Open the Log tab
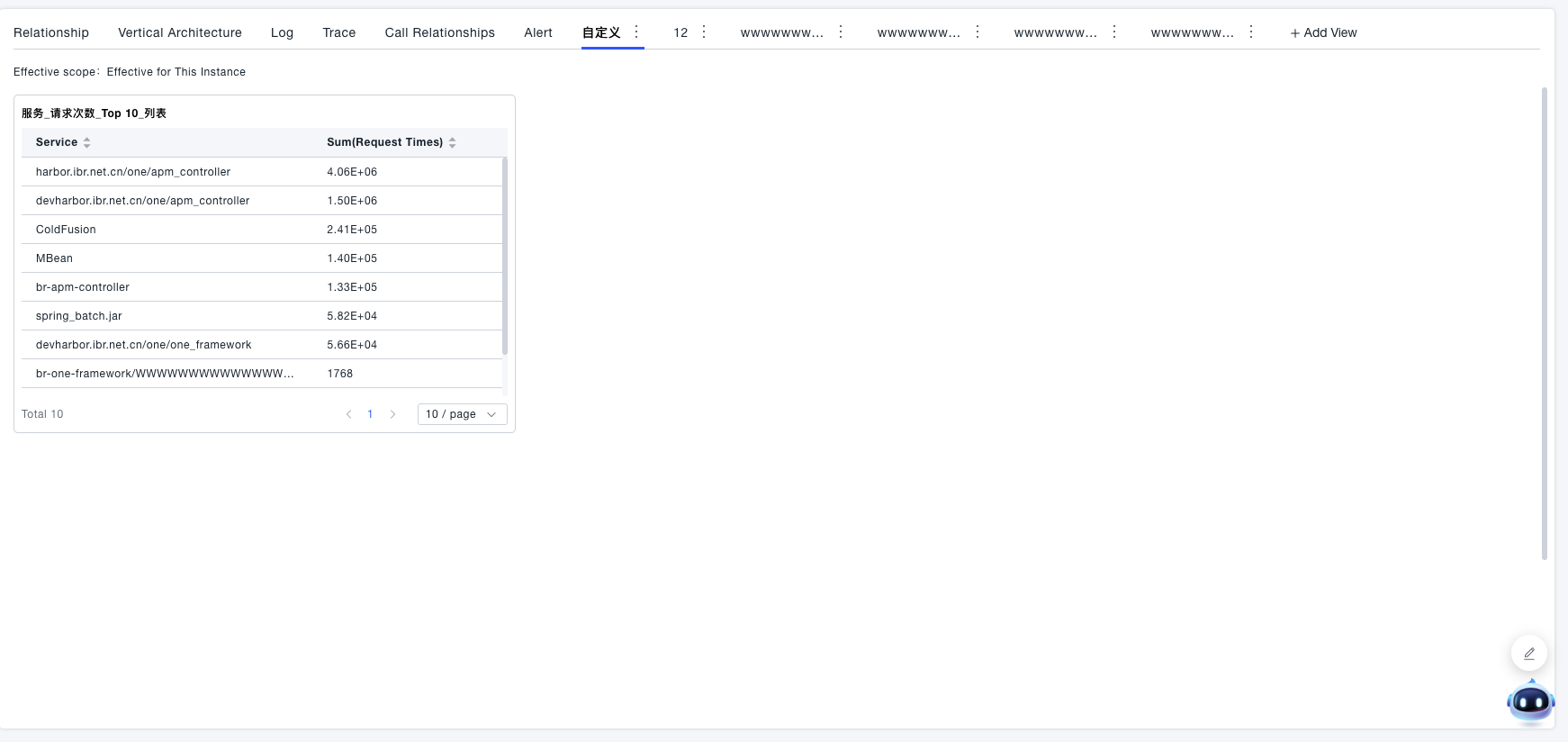 (x=282, y=32)
